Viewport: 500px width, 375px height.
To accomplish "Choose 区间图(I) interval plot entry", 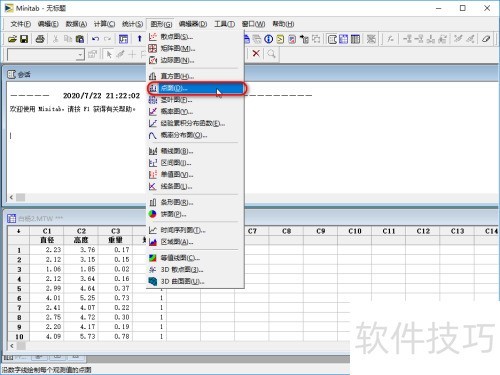I will click(x=195, y=163).
